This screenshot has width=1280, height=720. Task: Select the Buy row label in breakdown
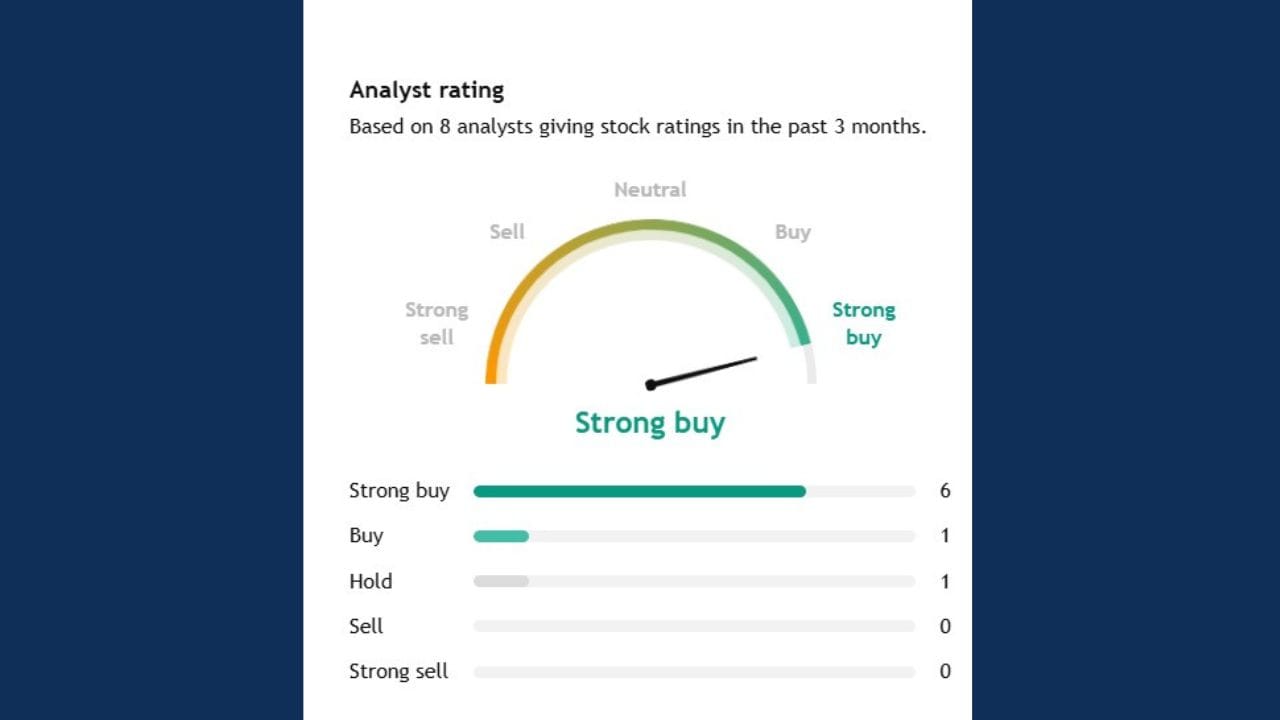pyautogui.click(x=366, y=536)
